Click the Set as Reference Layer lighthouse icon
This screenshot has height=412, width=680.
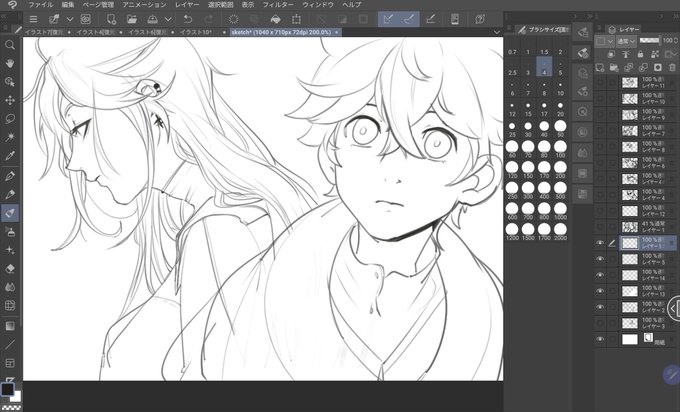point(625,54)
